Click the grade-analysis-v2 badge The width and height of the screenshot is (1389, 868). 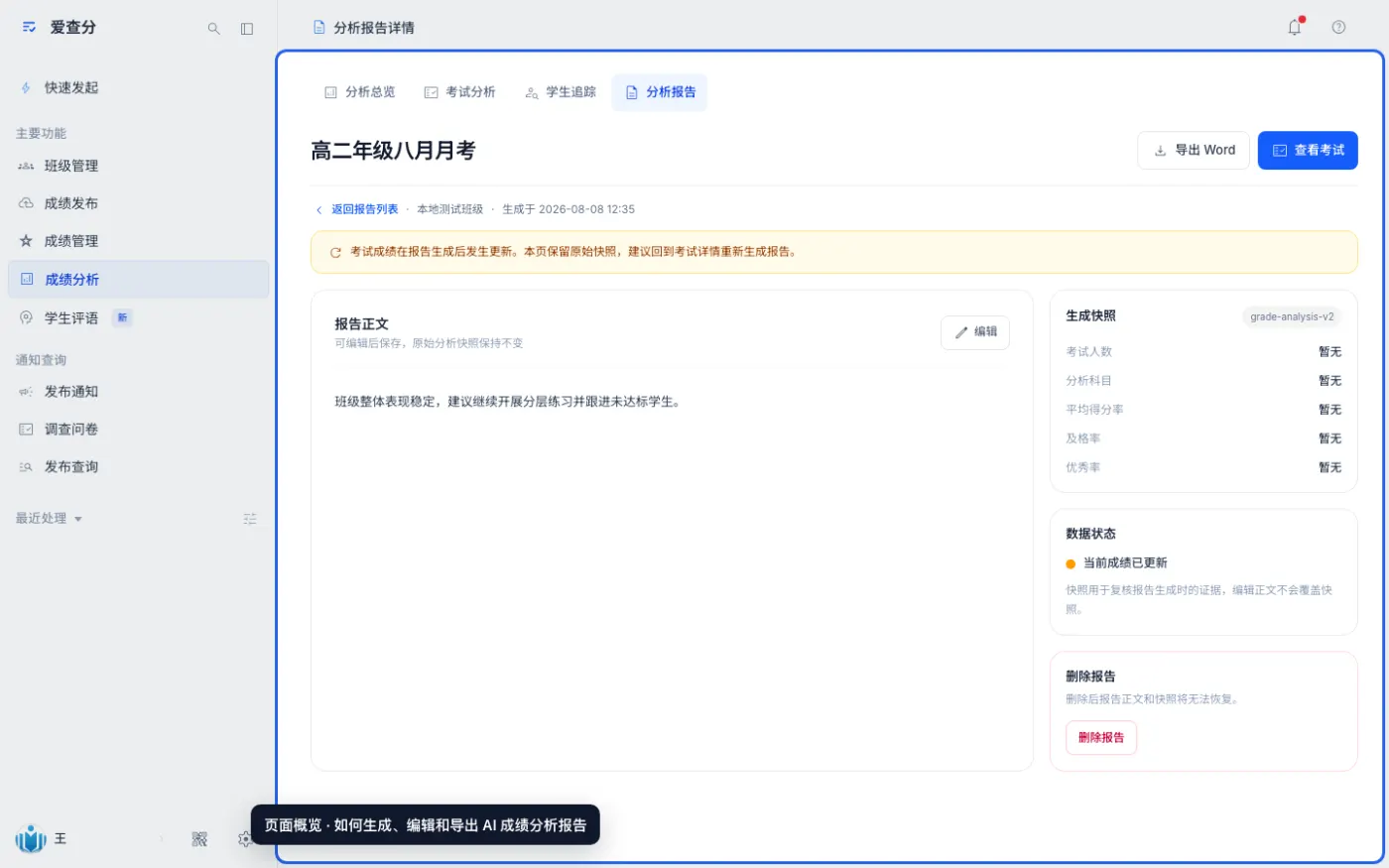(1292, 316)
